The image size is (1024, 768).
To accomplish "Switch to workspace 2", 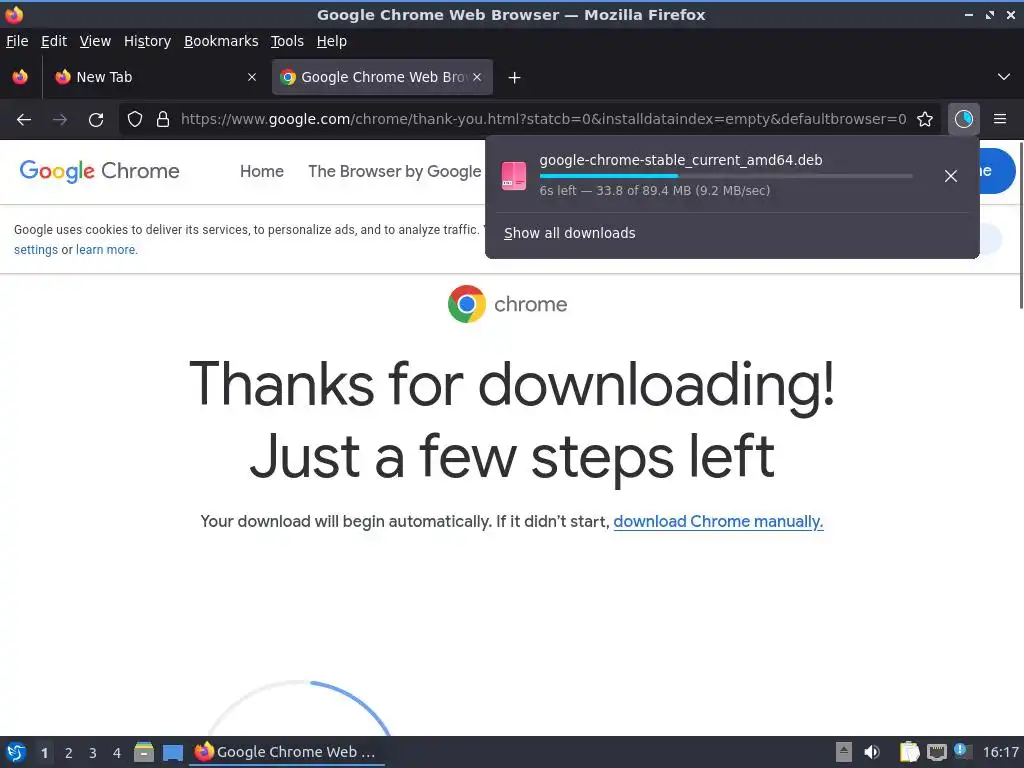I will pos(69,752).
